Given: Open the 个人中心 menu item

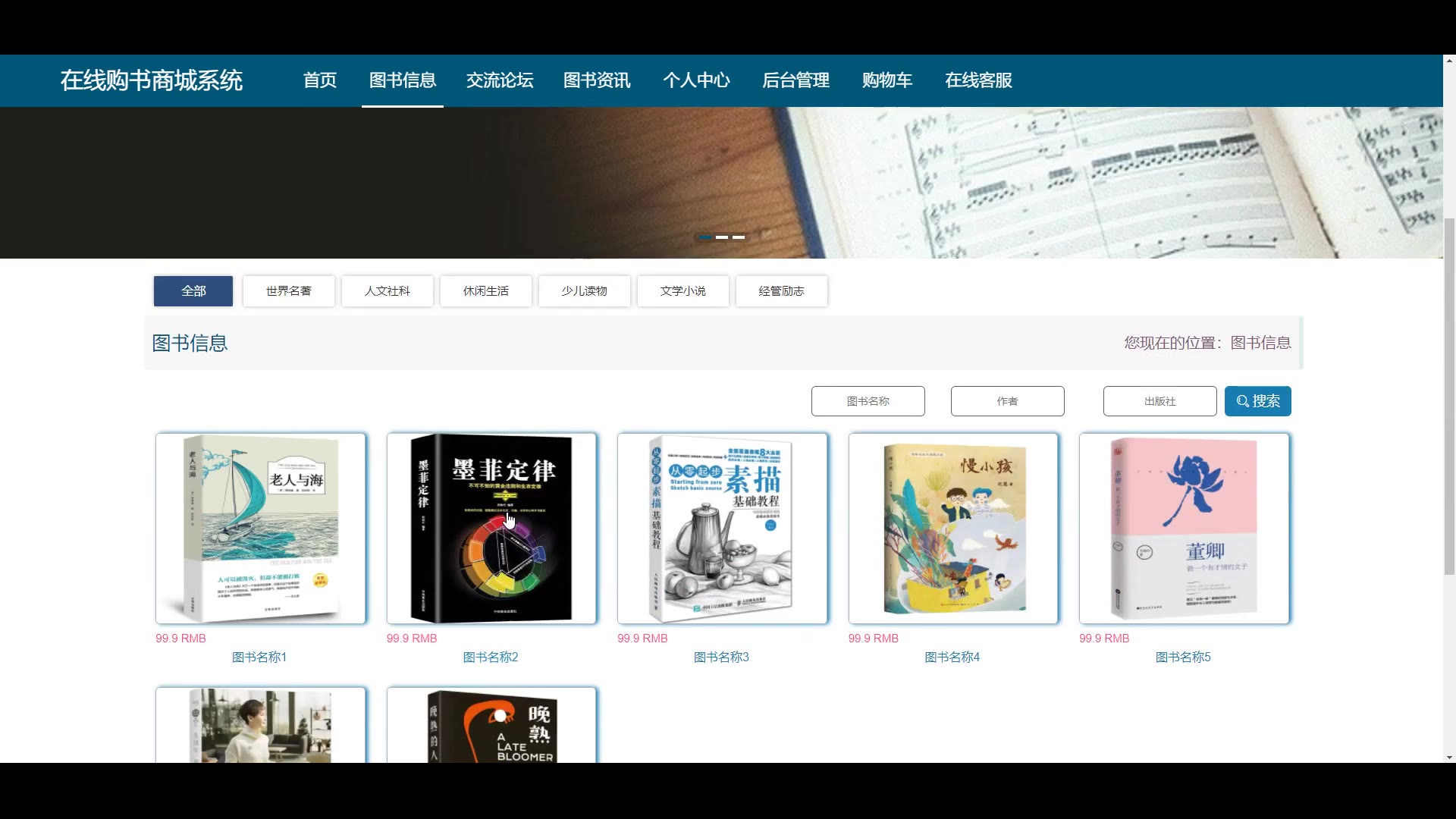Looking at the screenshot, I should coord(696,80).
